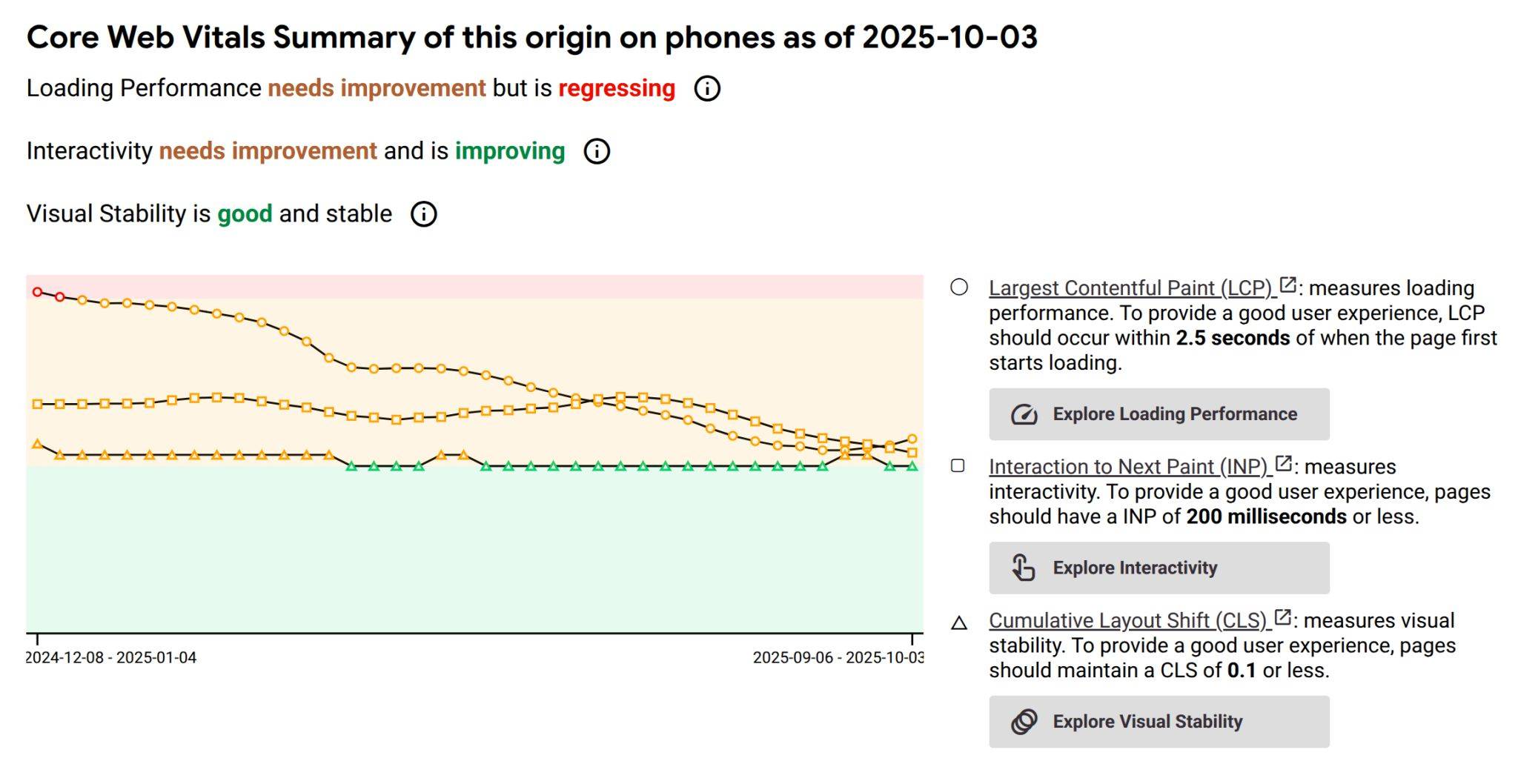Click the CLS triangle legend marker
The image size is (1518, 784).
point(959,623)
